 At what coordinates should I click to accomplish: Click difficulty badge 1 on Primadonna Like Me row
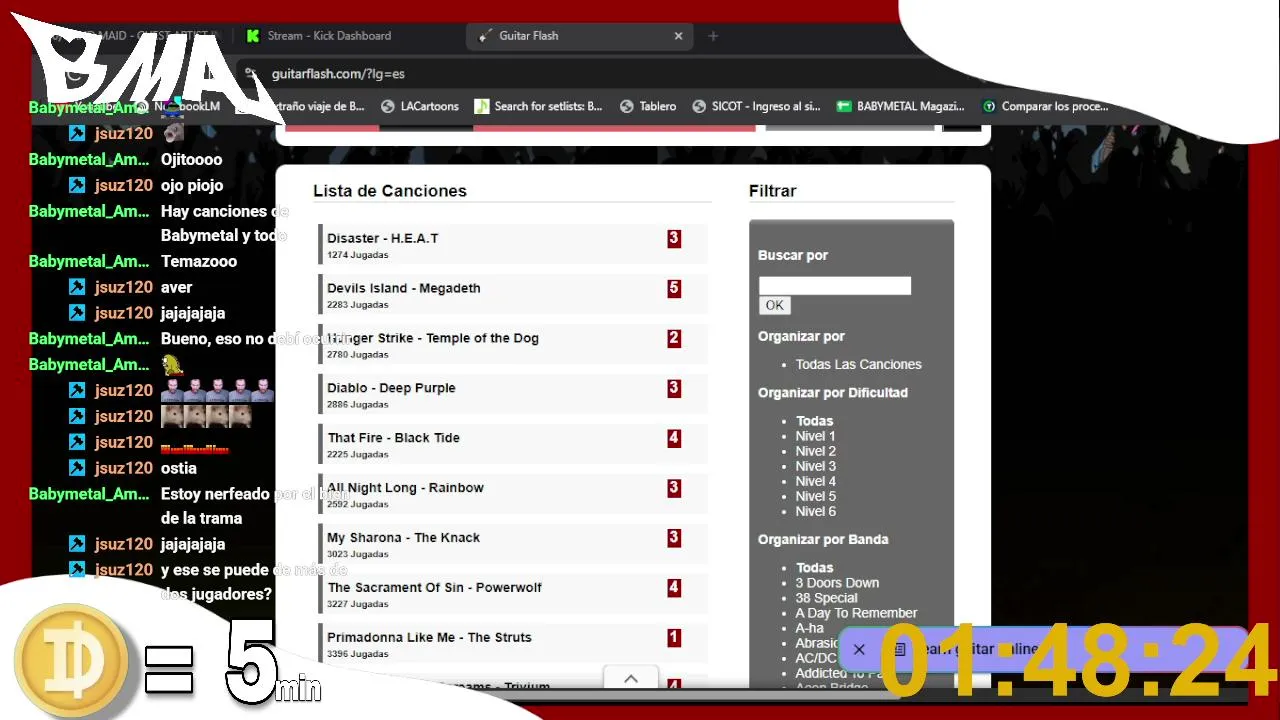(x=674, y=638)
